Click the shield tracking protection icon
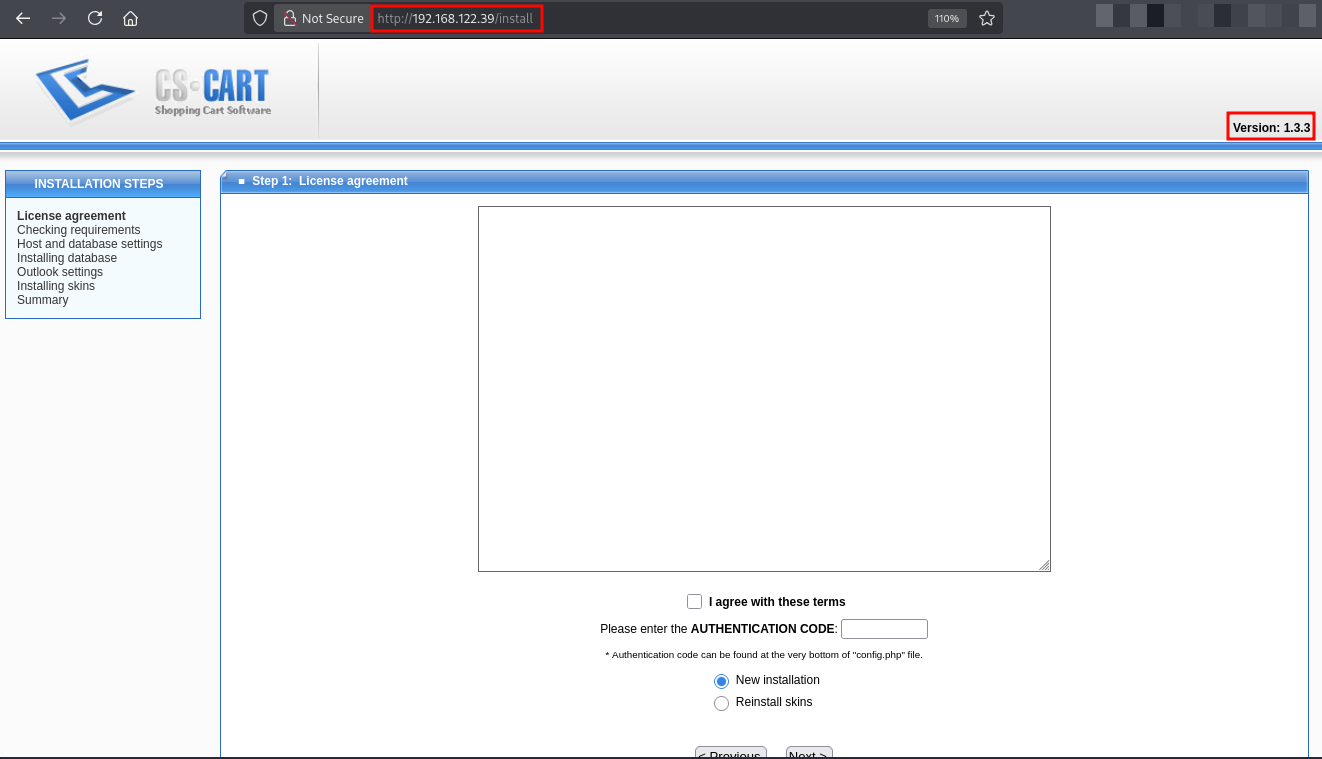 coord(260,18)
